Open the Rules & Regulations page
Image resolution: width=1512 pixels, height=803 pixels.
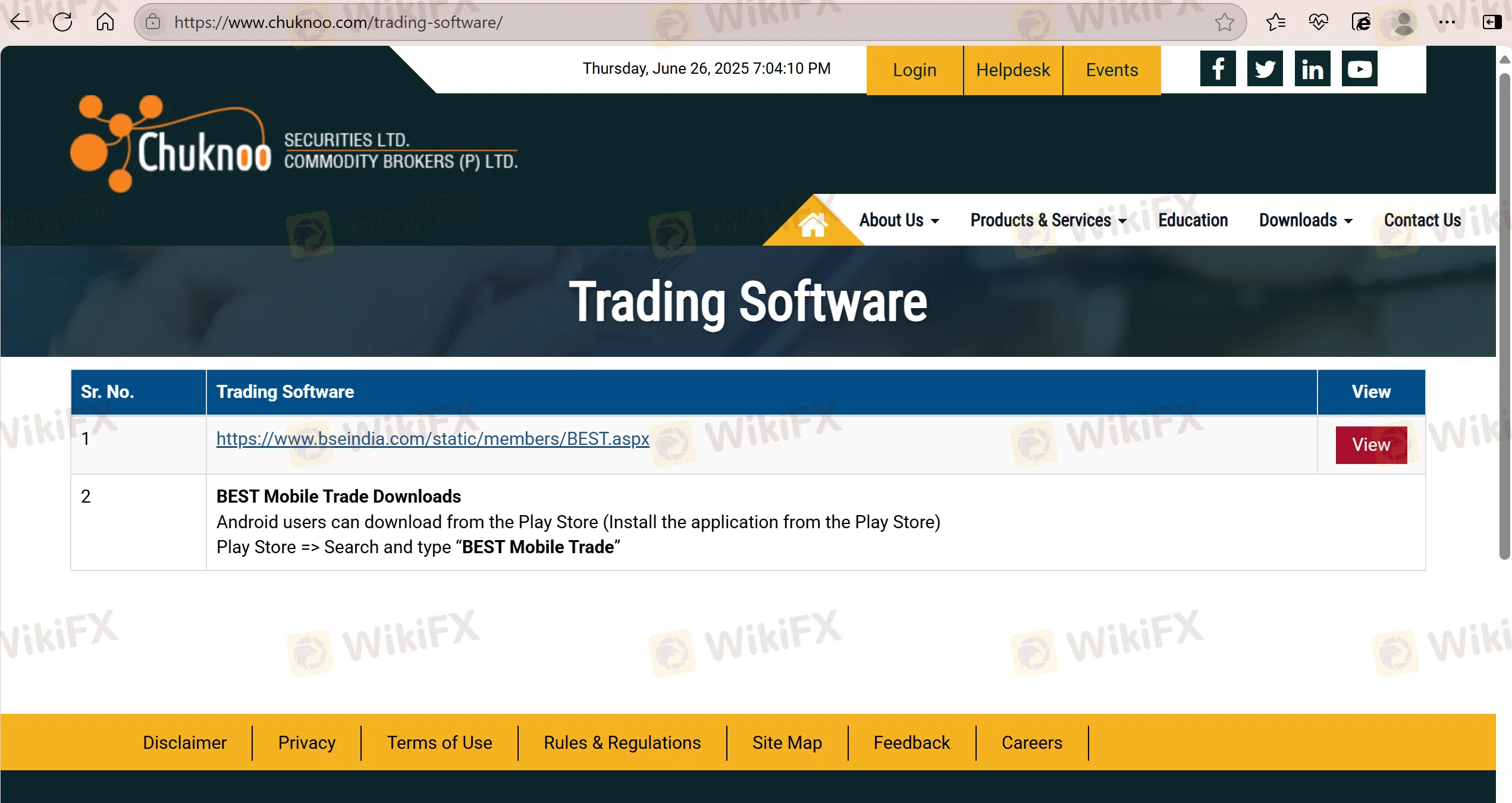622,742
